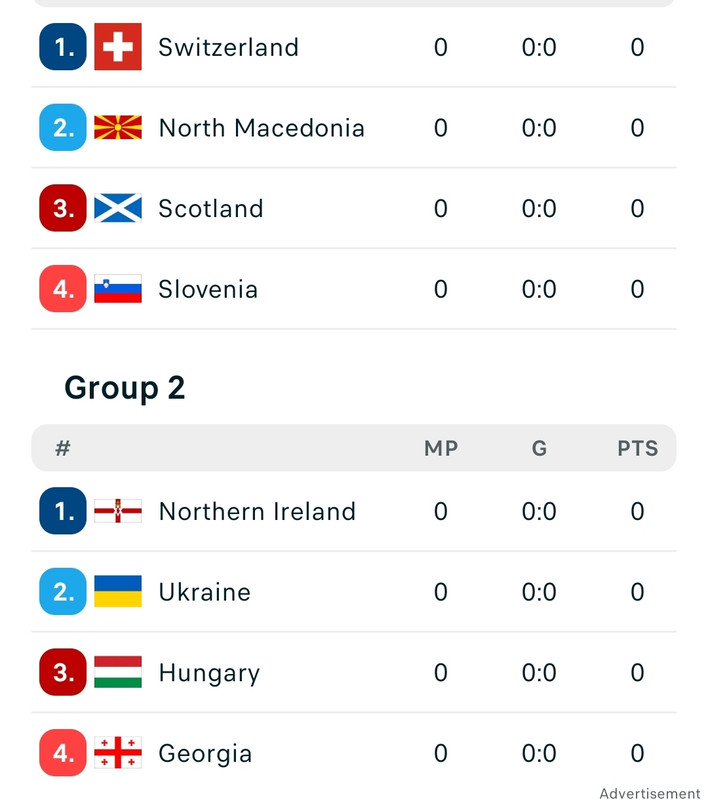Select the Ukraine team name

205,592
